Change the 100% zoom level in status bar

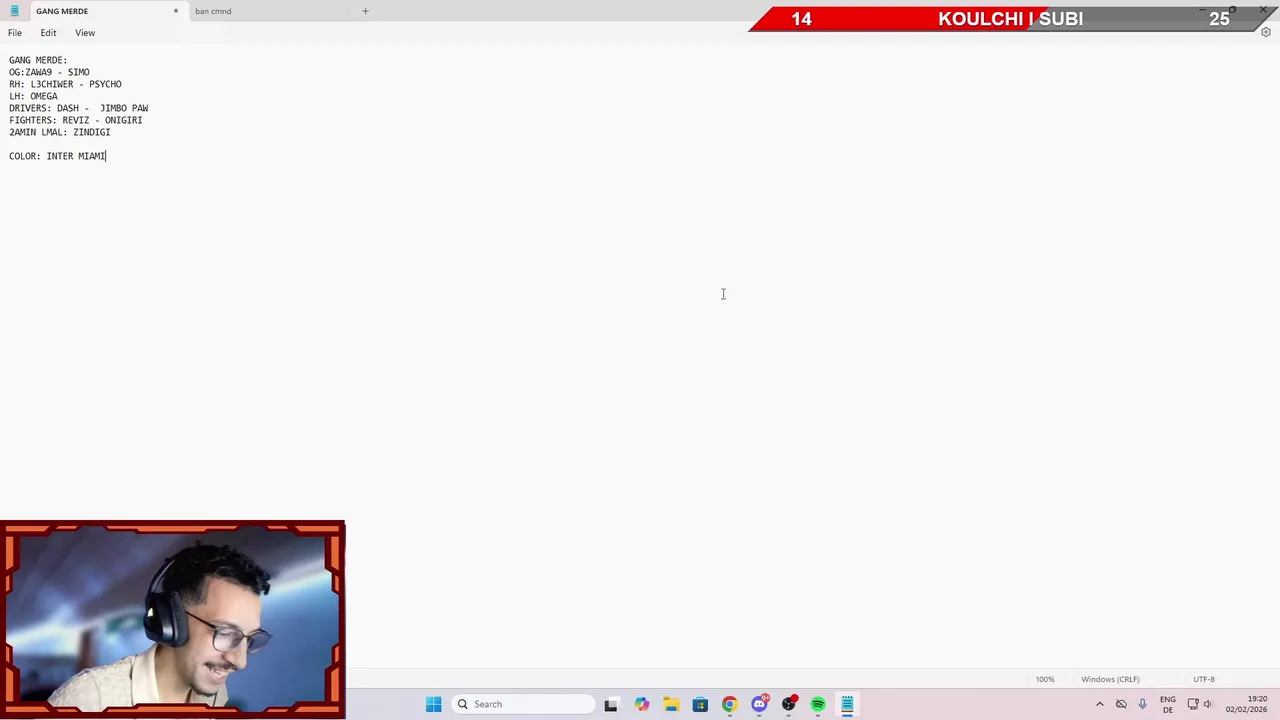tap(1045, 679)
